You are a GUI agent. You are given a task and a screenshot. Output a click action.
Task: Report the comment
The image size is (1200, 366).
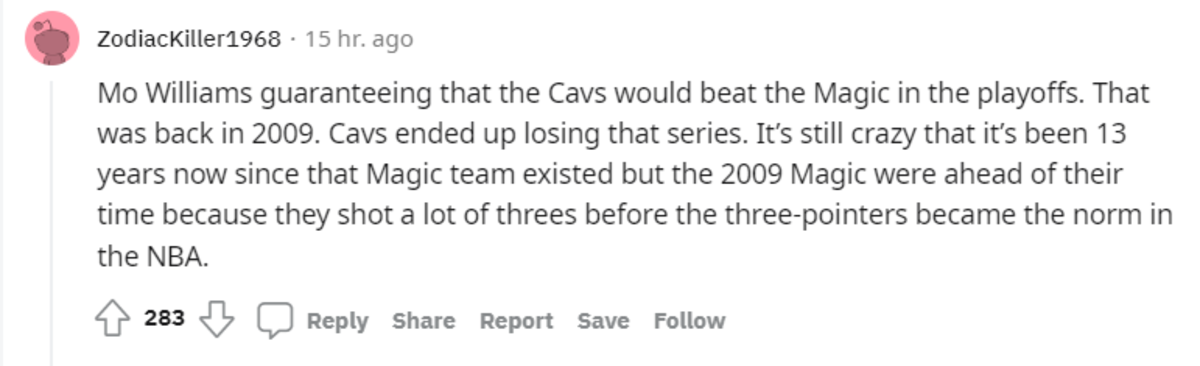pyautogui.click(x=516, y=321)
